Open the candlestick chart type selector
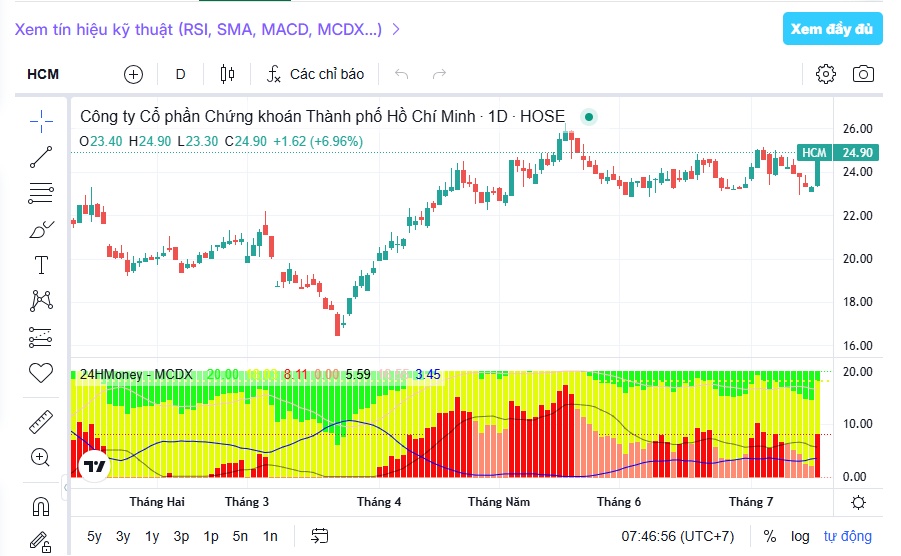The height and width of the screenshot is (556, 901). pos(228,74)
